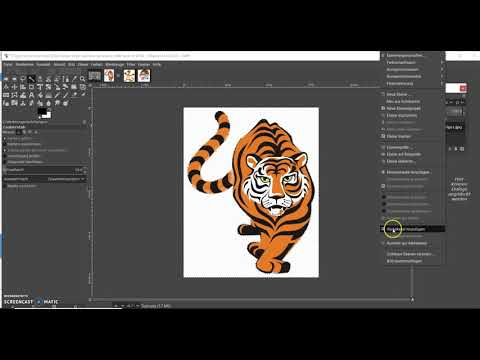Image resolution: width=480 pixels, height=360 pixels.
Task: Choose Ebene skalieren in context menu
Action: click(413, 161)
